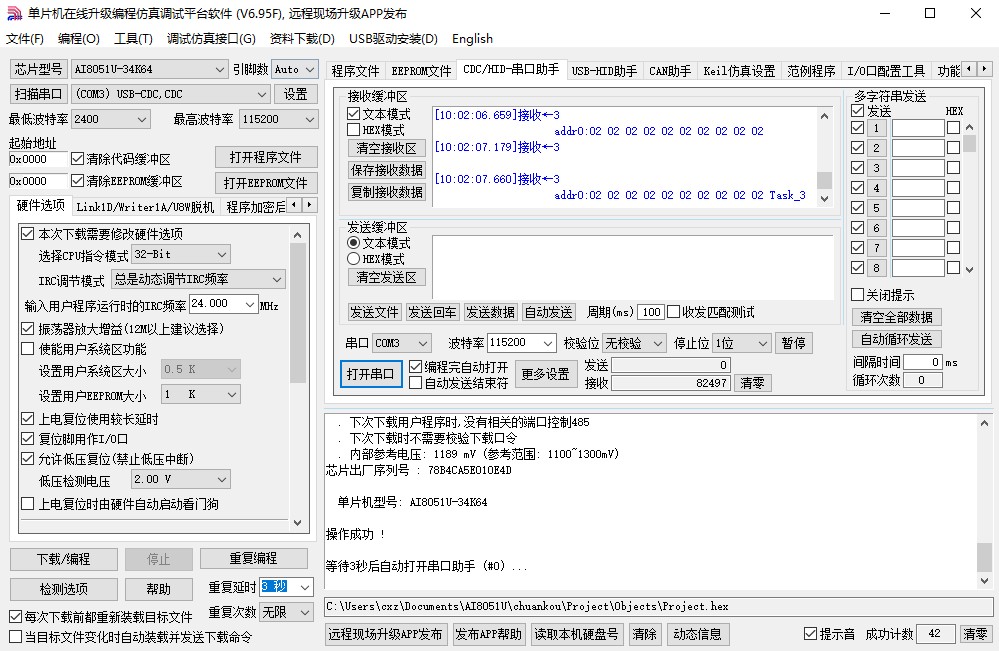Switch to Link1D/Writer1A/U8W脱机 tab
This screenshot has height=651, width=999.
pyautogui.click(x=145, y=207)
